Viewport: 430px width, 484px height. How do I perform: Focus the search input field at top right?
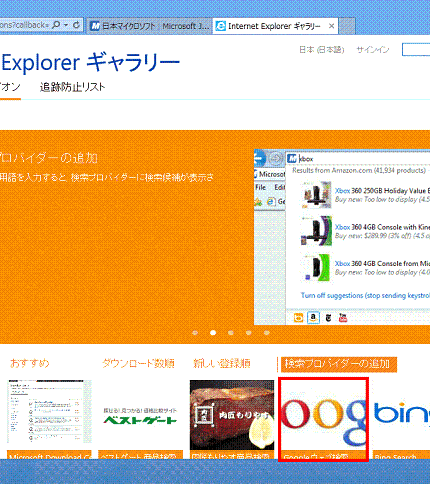[416, 50]
